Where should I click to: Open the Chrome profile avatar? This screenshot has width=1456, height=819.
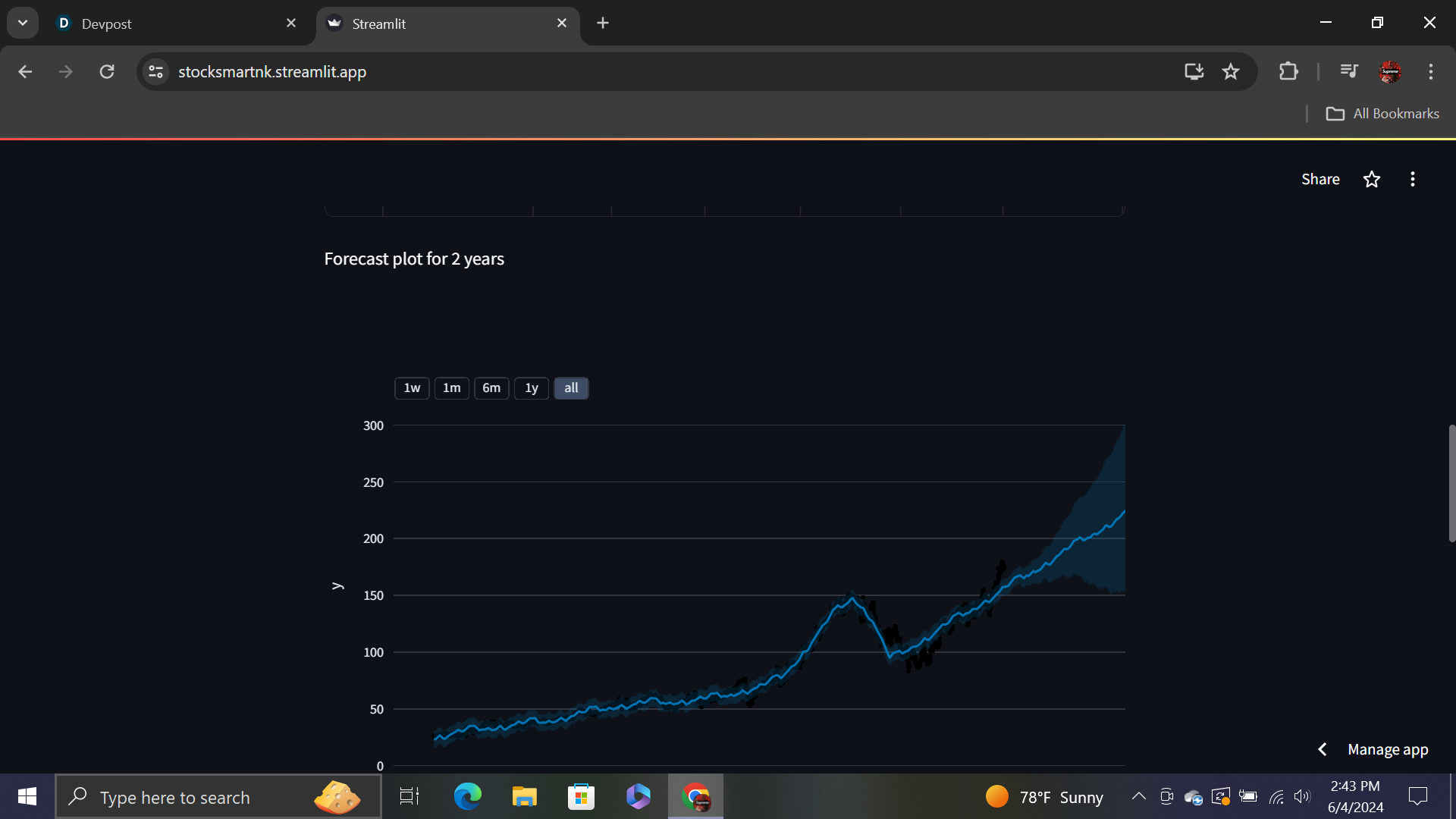pyautogui.click(x=1390, y=72)
